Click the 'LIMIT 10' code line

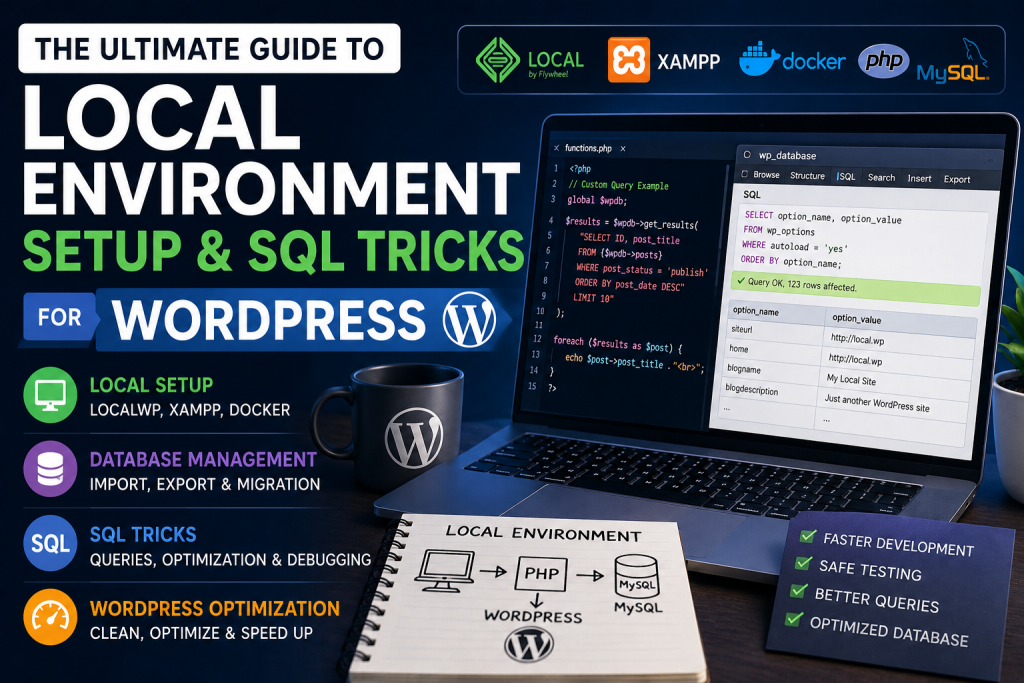[593, 298]
